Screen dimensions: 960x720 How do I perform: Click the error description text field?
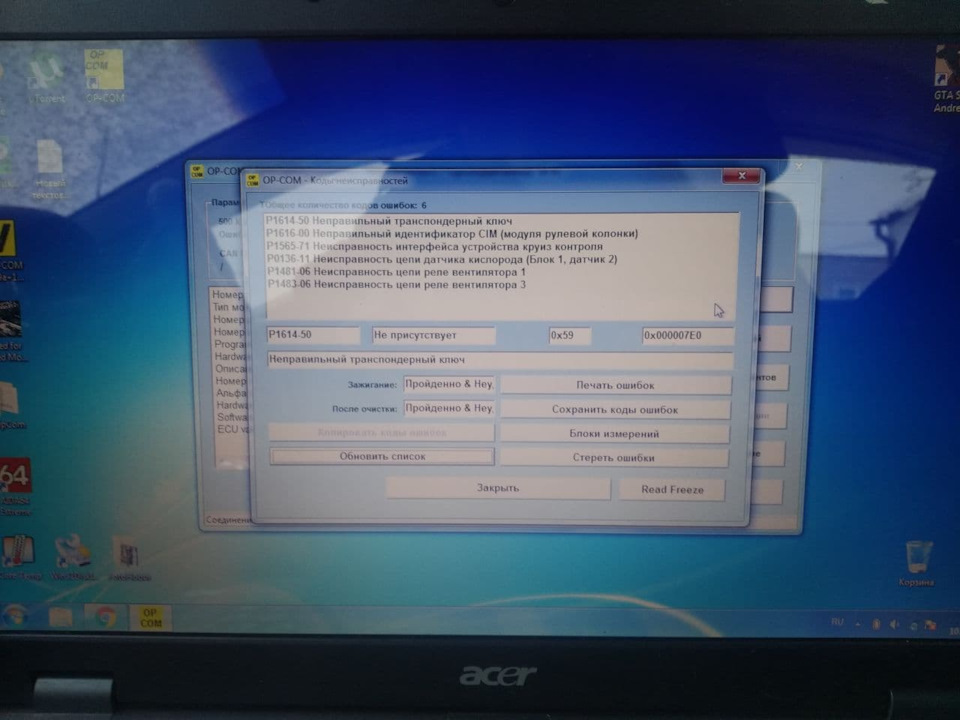(x=500, y=360)
